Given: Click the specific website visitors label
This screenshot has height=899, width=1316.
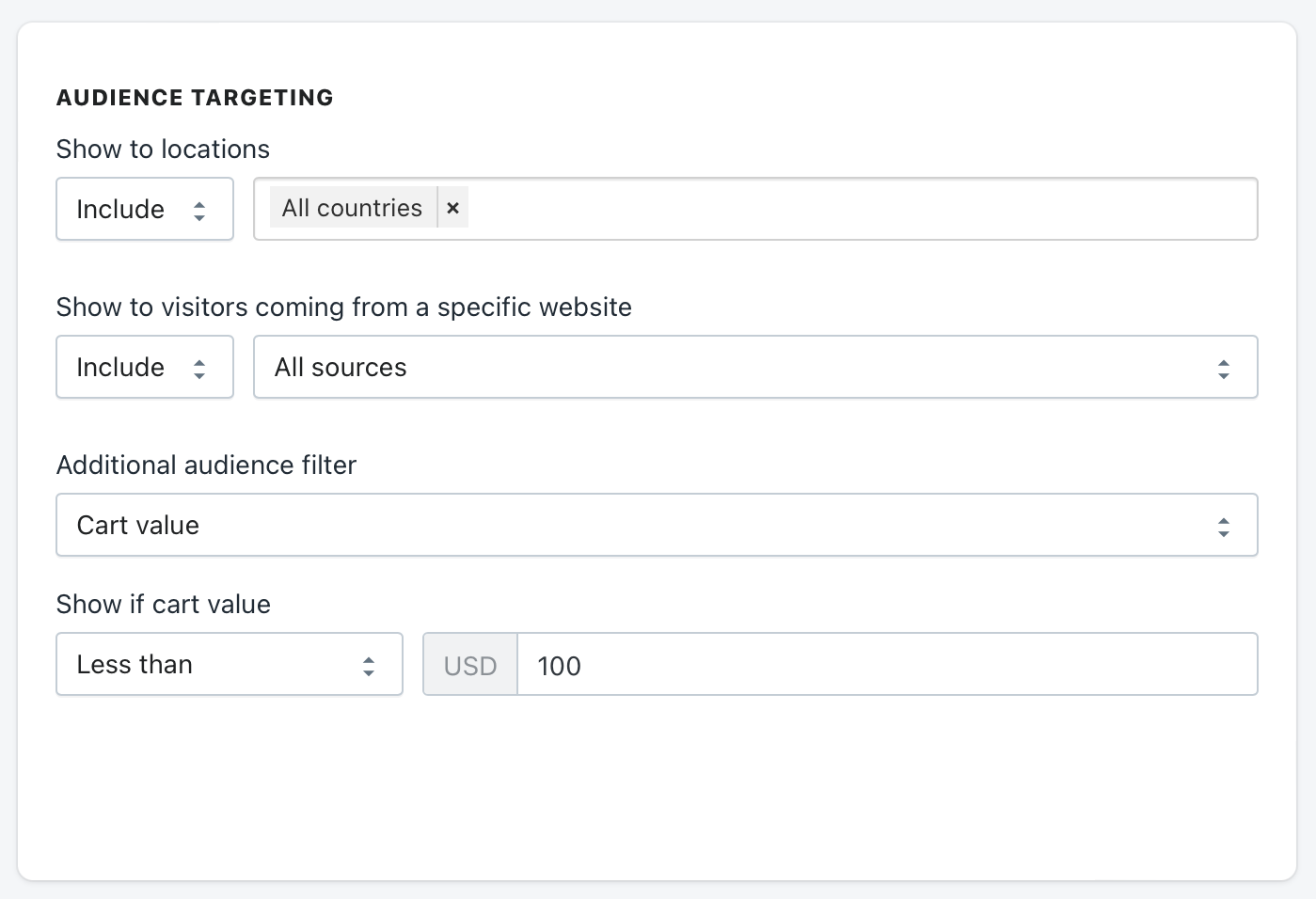Looking at the screenshot, I should pos(343,307).
